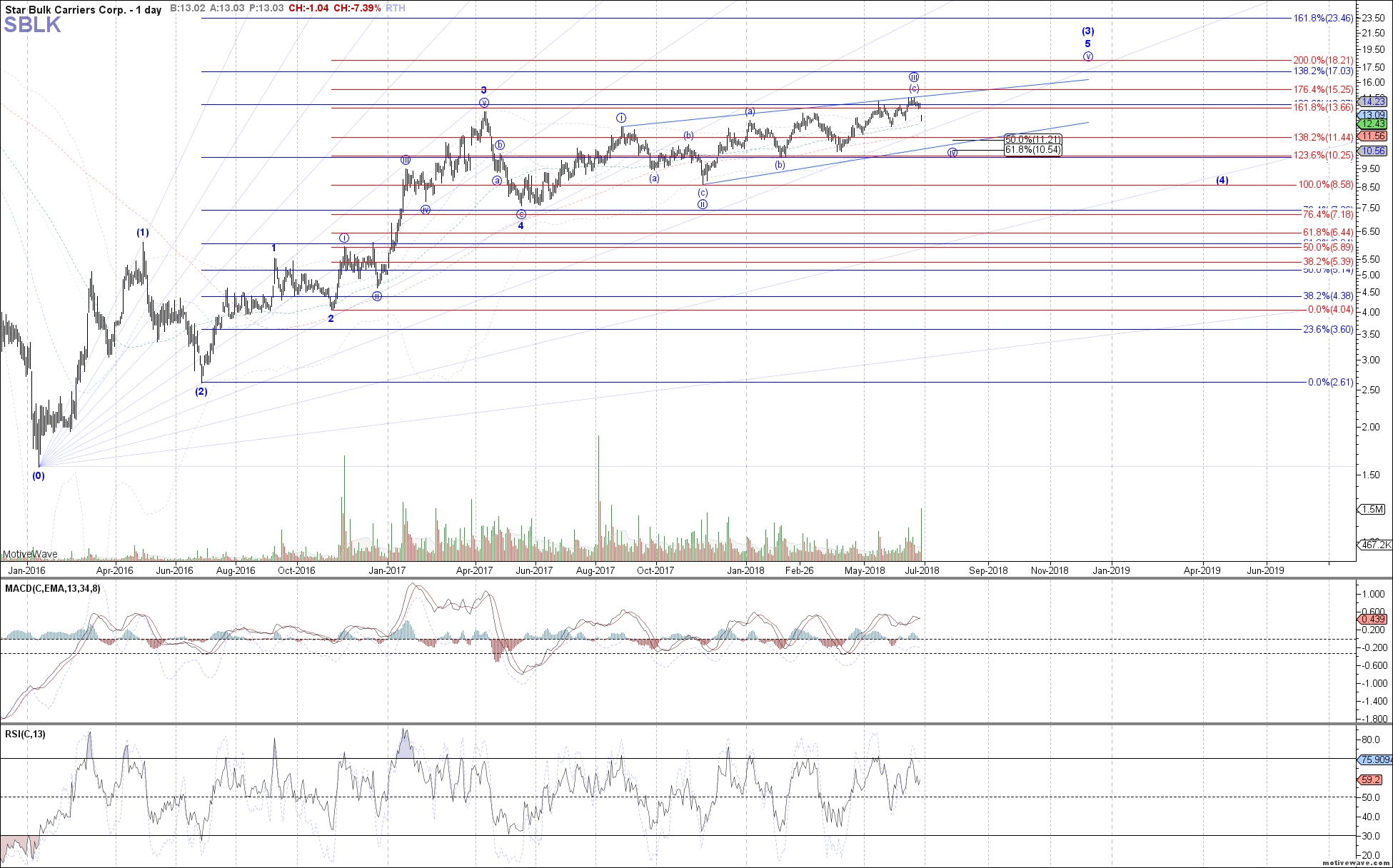Screen dimensions: 1393x868
Task: Click the 61.8%(6.44) red level label
Action: coord(1328,232)
